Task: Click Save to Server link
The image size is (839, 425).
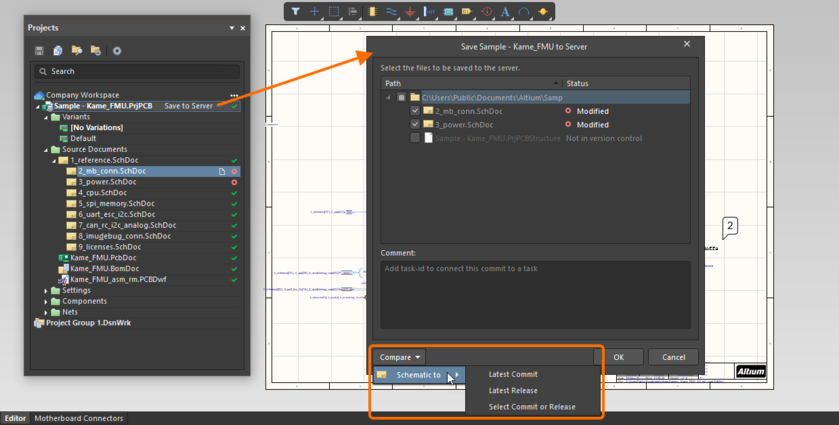Action: coord(188,106)
